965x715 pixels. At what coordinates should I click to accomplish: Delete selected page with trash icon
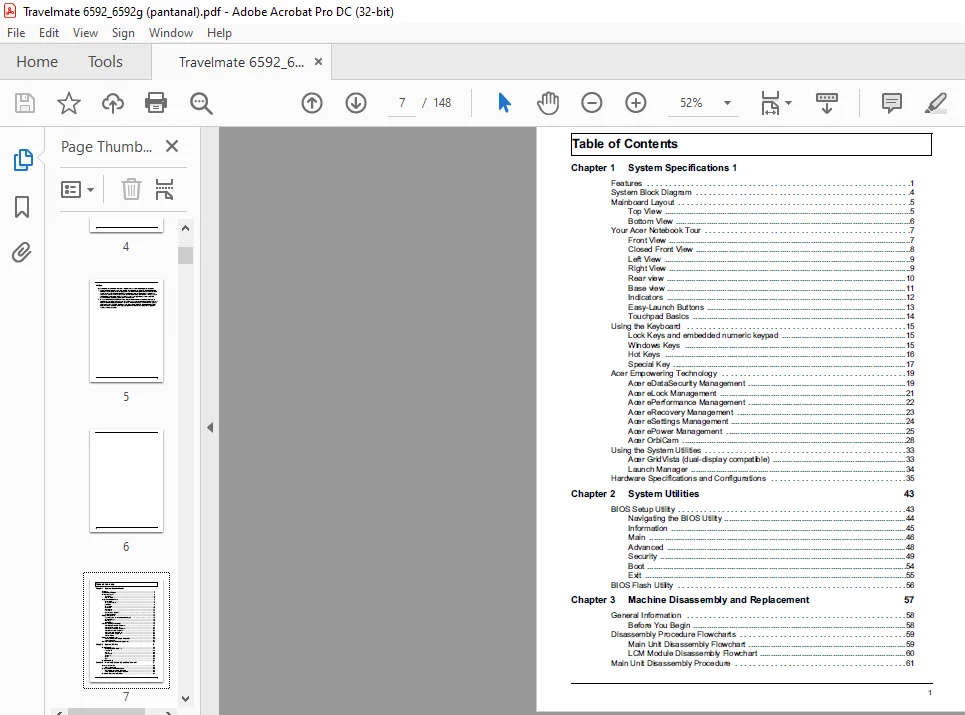tap(131, 189)
